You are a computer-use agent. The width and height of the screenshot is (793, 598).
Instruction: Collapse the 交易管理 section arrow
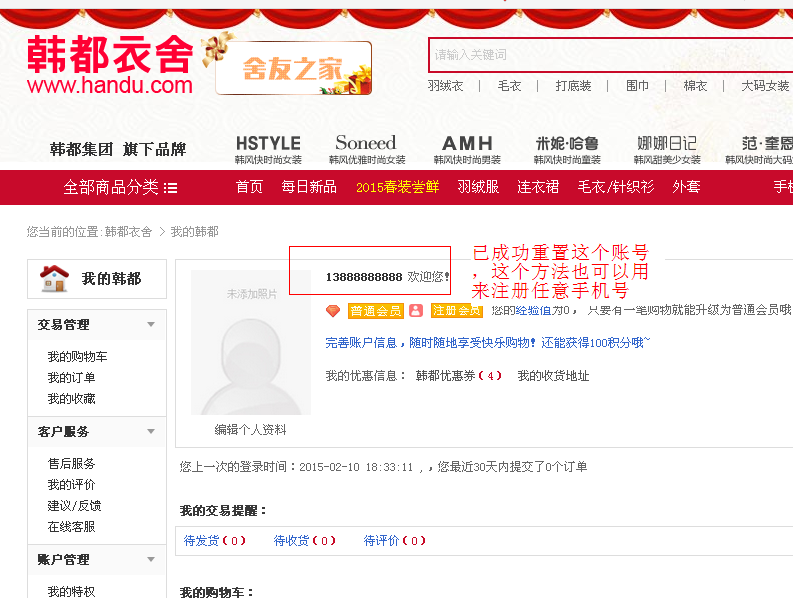(151, 324)
